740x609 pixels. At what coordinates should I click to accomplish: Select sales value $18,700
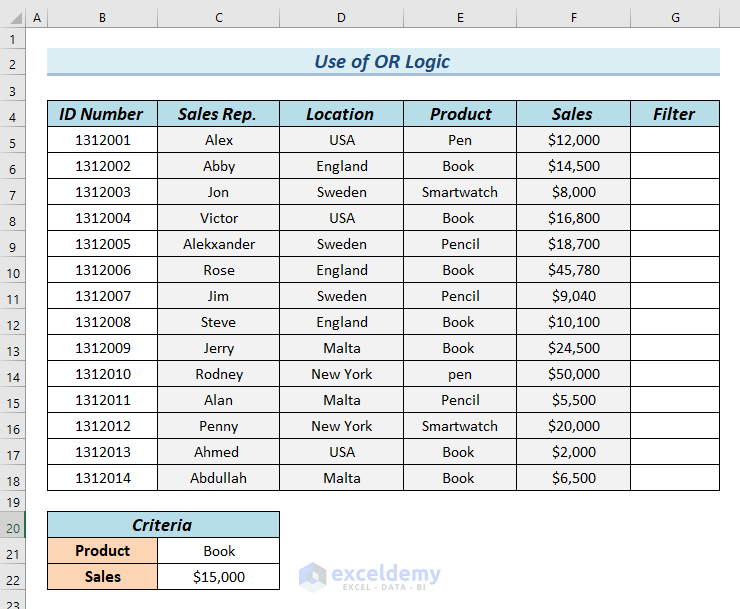(x=573, y=244)
